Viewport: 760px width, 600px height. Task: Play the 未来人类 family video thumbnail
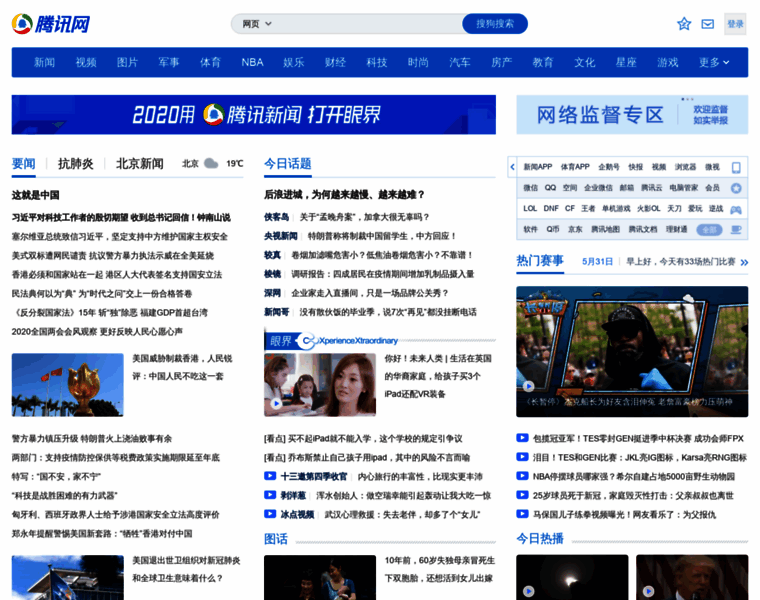click(x=276, y=403)
